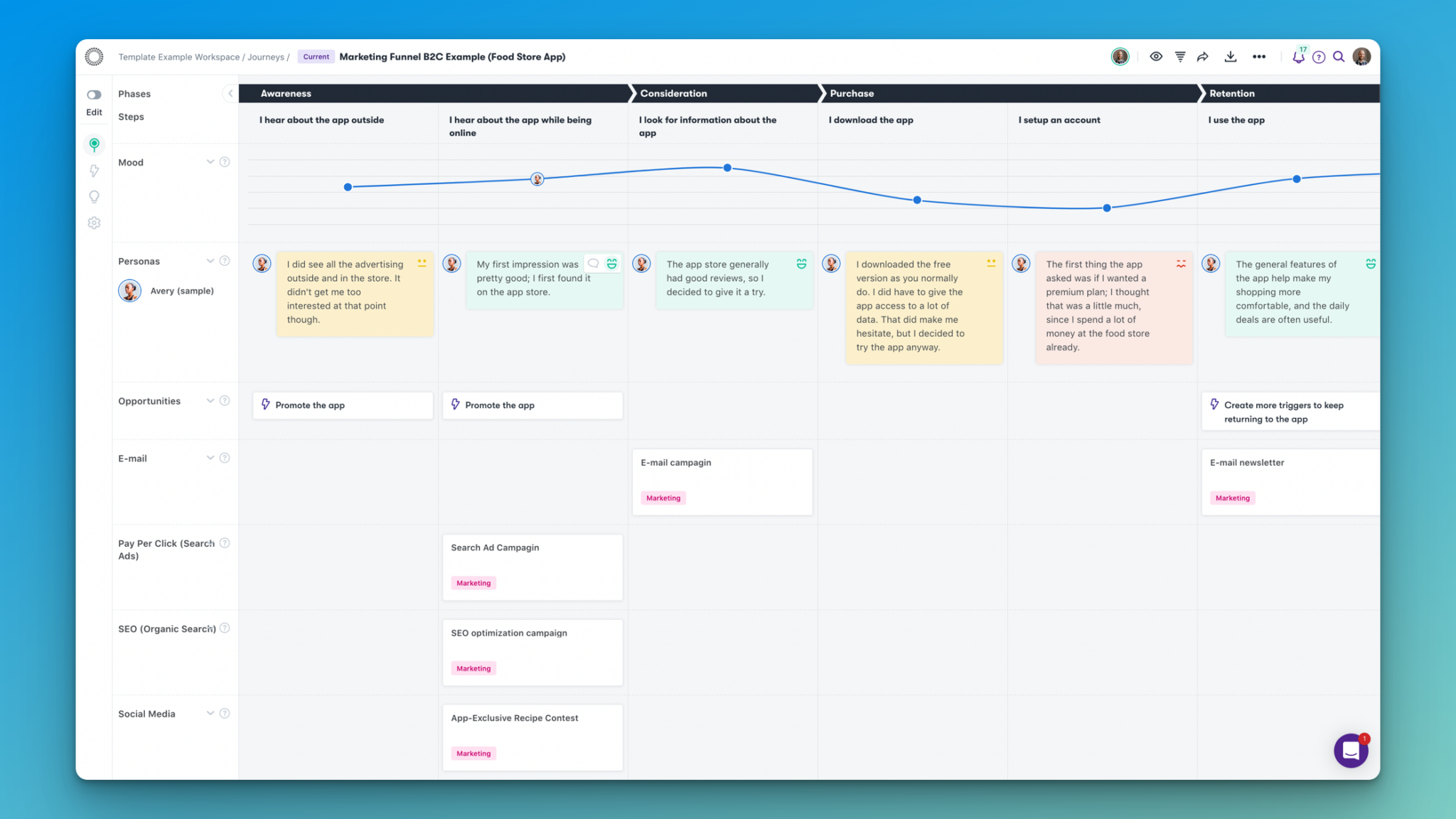Screen dimensions: 1456x819
Task: Open the Search Ad Campagin card
Action: pos(532,567)
